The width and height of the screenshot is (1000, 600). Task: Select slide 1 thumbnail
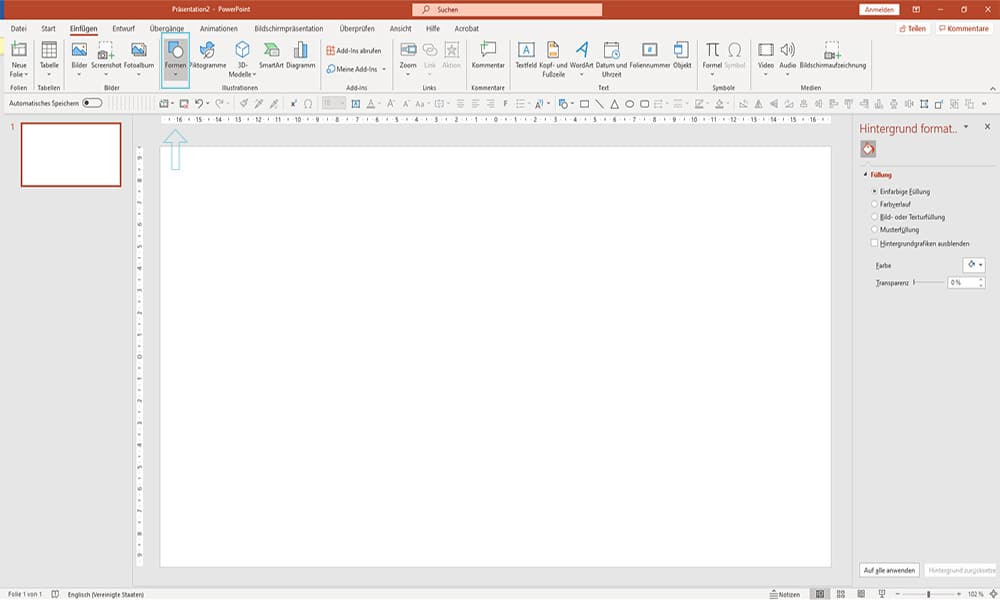[x=71, y=155]
